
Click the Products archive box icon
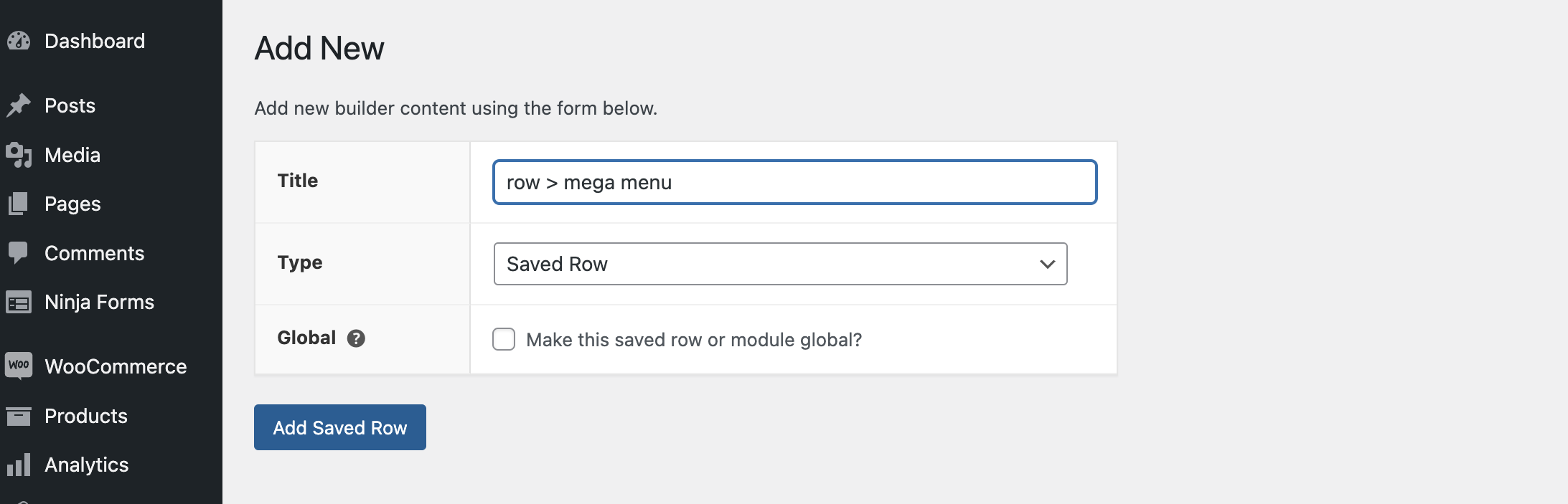coord(19,416)
